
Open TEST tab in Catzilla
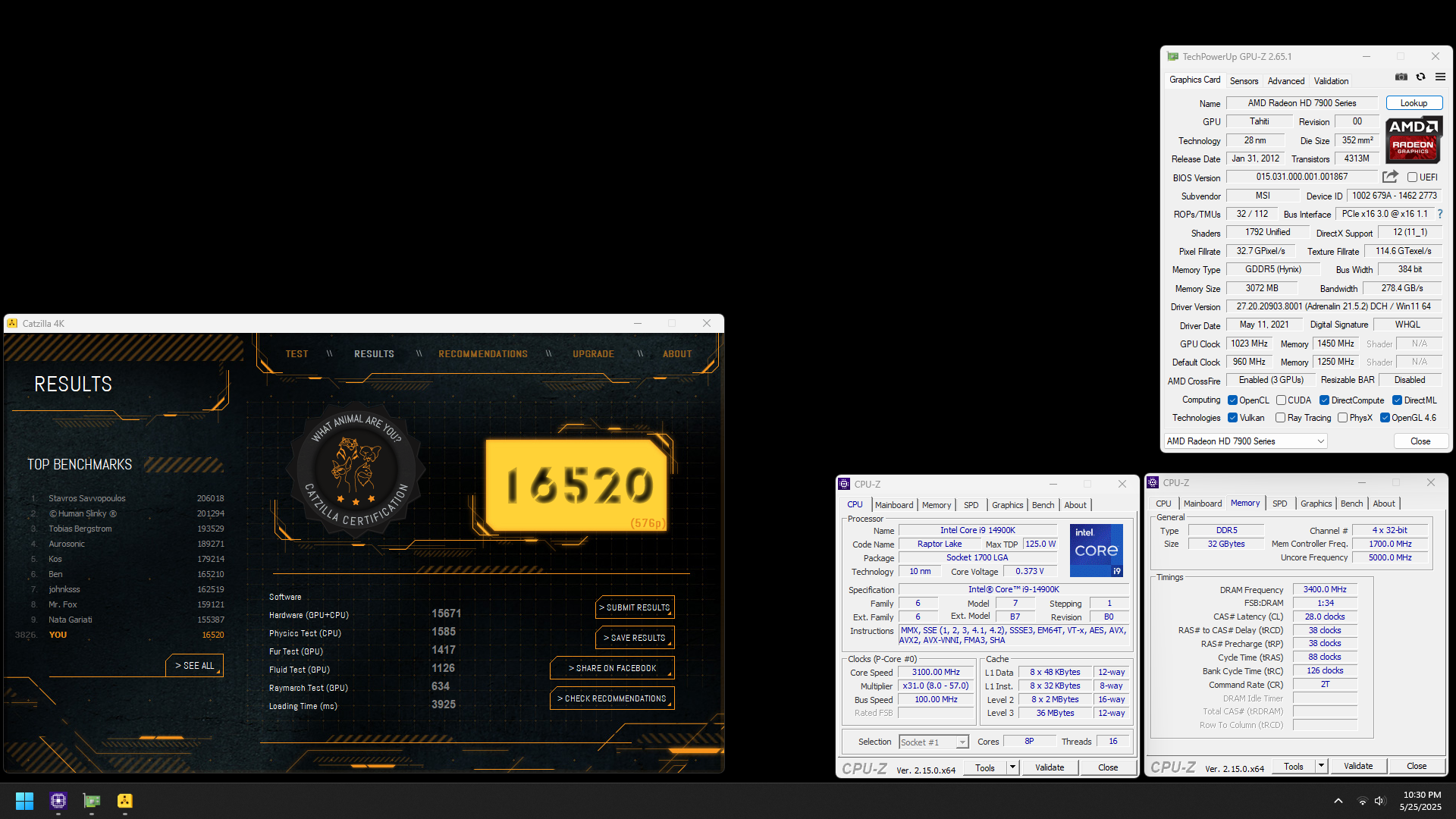point(297,354)
